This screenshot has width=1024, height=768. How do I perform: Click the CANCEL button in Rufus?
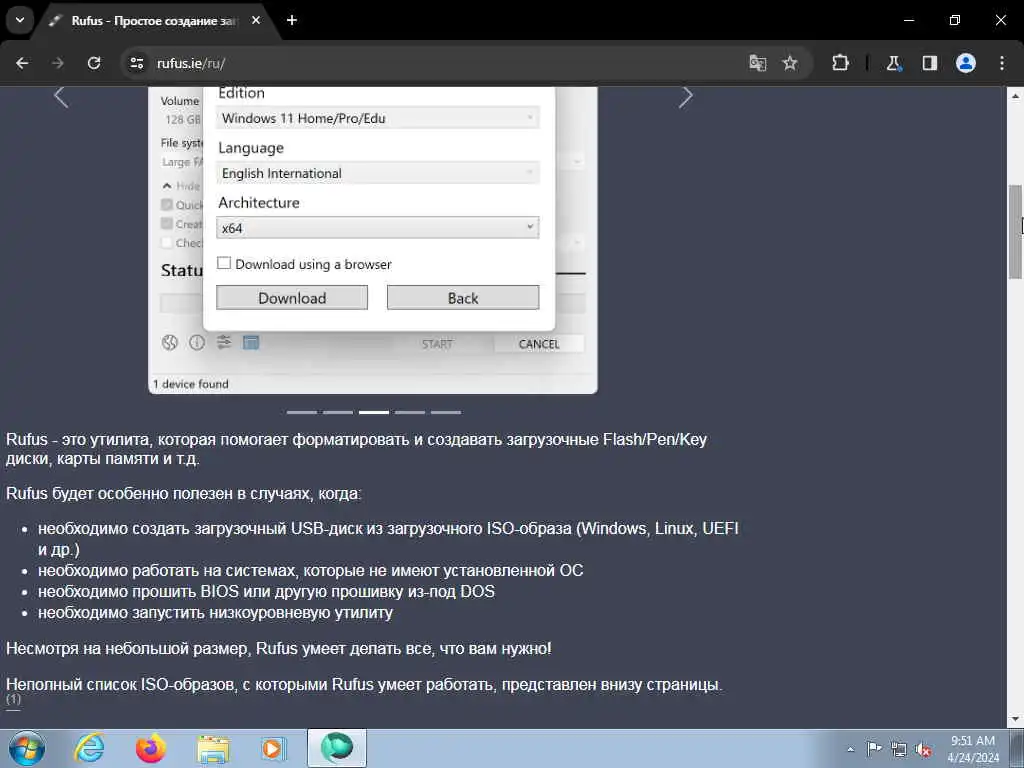tap(539, 344)
